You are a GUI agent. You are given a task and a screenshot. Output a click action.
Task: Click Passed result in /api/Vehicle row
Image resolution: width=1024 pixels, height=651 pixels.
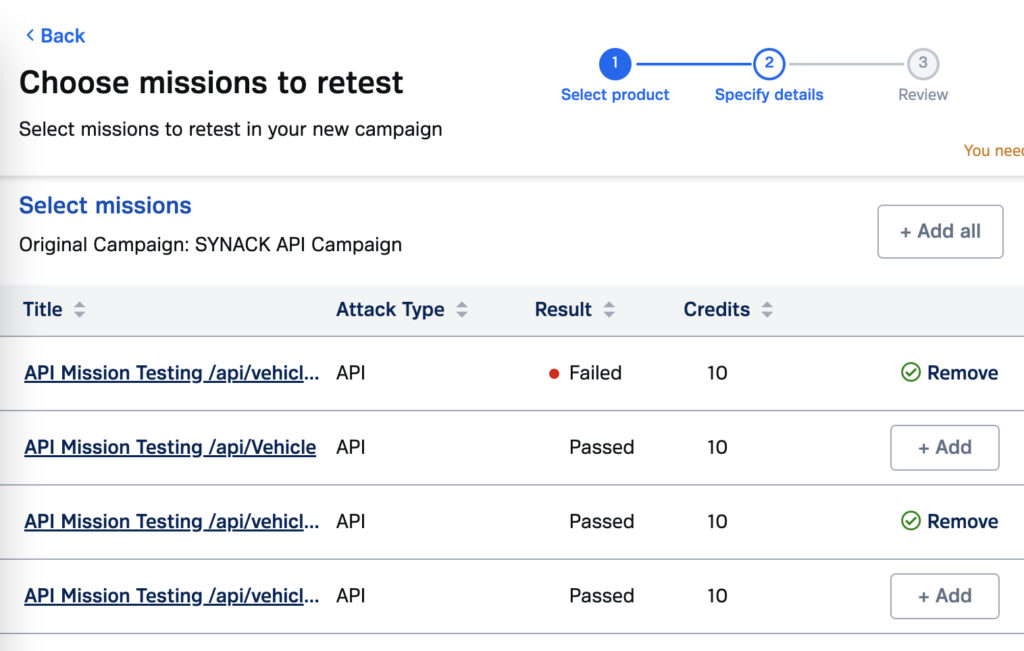(x=601, y=447)
